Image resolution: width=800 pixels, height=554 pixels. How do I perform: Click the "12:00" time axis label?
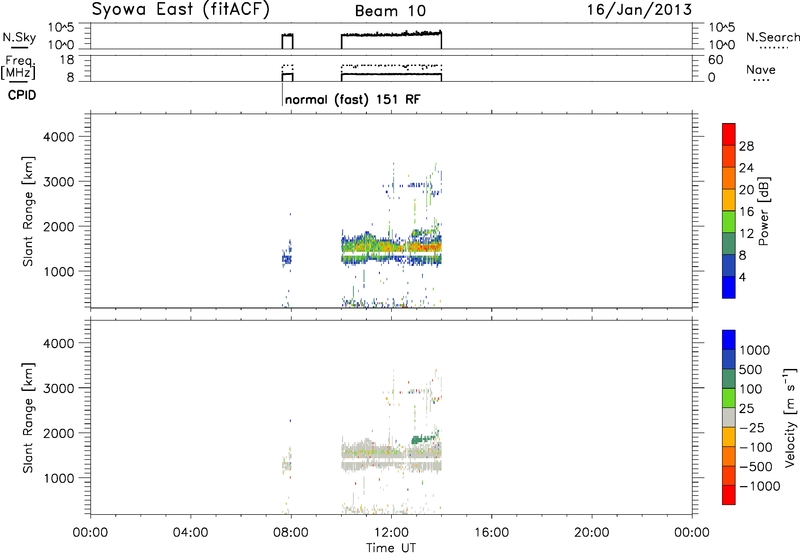[391, 533]
